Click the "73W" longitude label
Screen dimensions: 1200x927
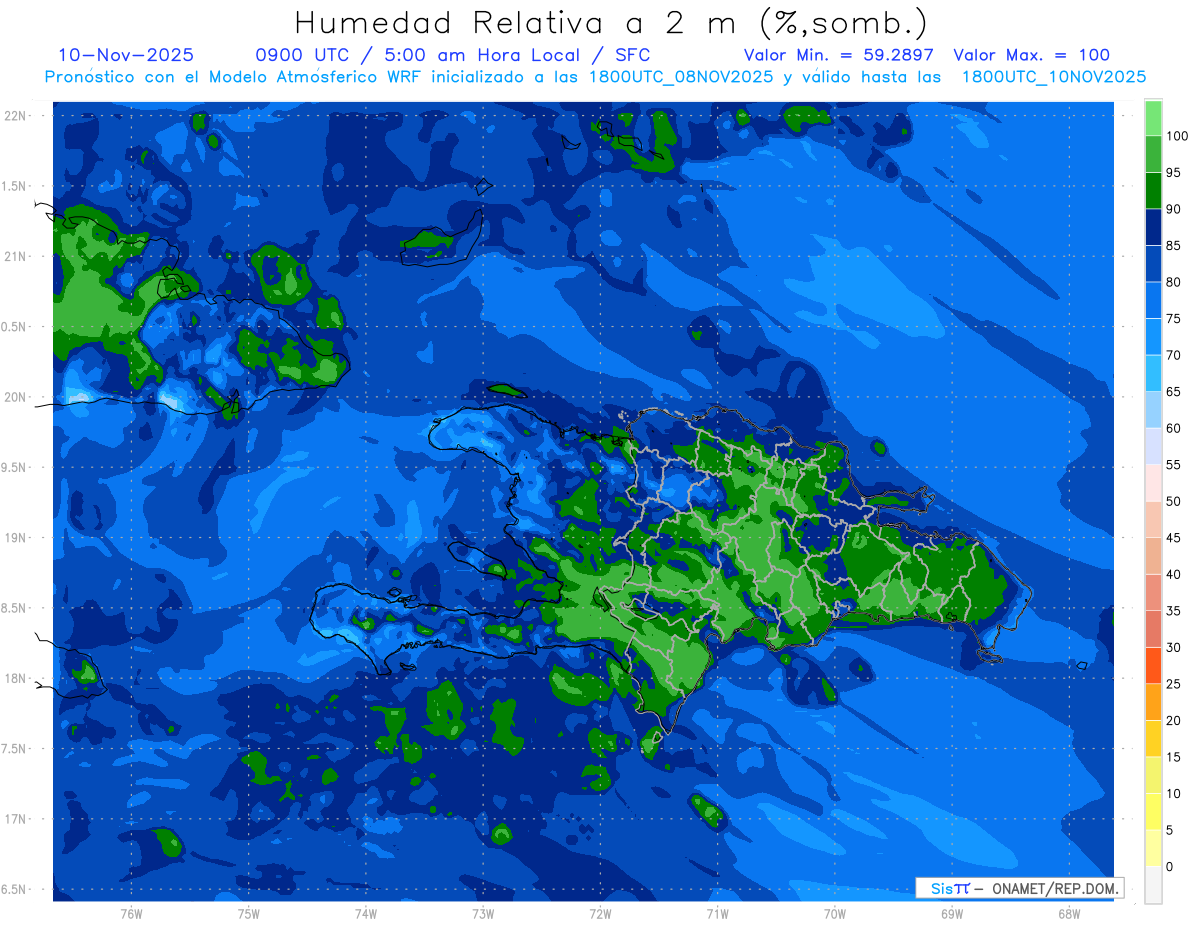coord(483,913)
